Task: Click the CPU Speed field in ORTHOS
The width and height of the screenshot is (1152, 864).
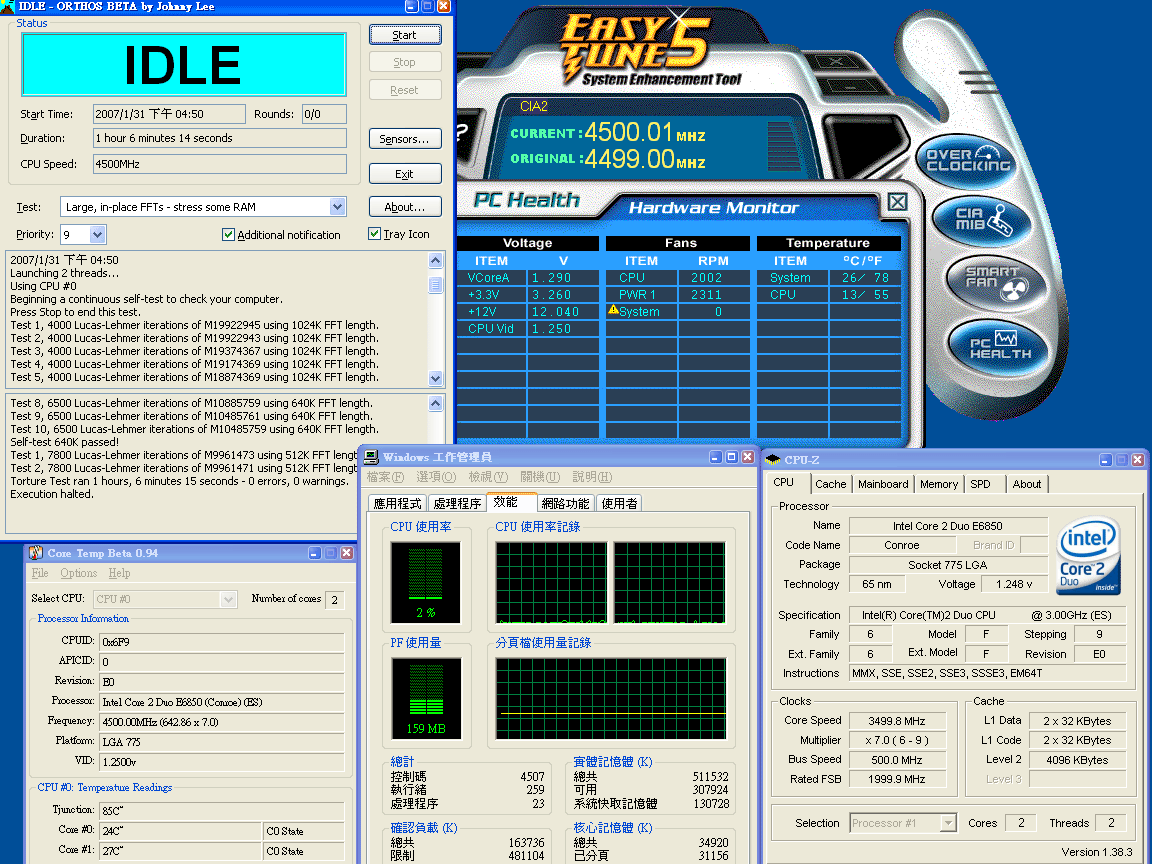Action: pos(220,164)
